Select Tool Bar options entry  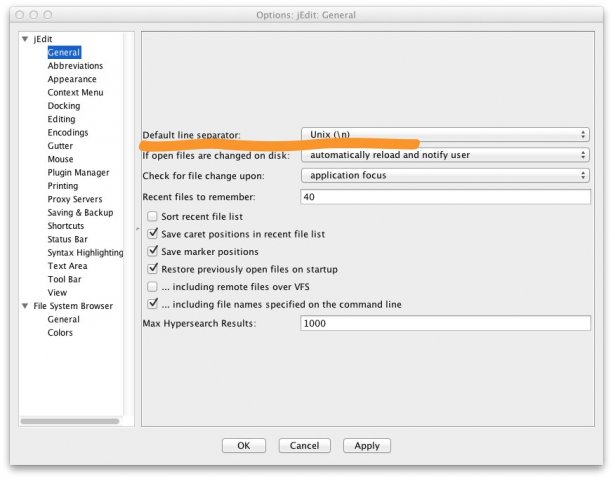pos(65,279)
